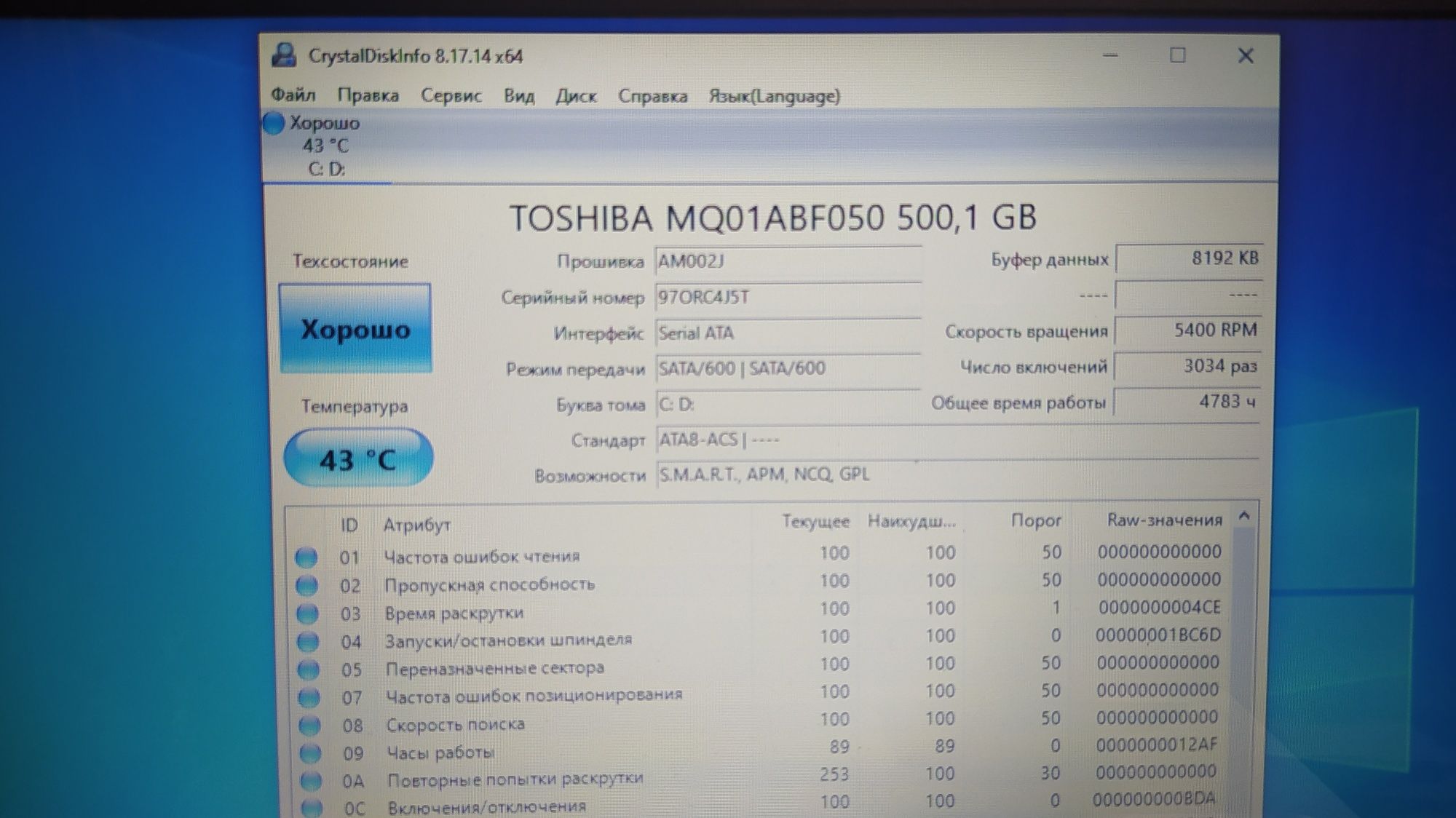Click the total work time field 4783 ч
Screen dimensions: 1456x818
pyautogui.click(x=1187, y=401)
